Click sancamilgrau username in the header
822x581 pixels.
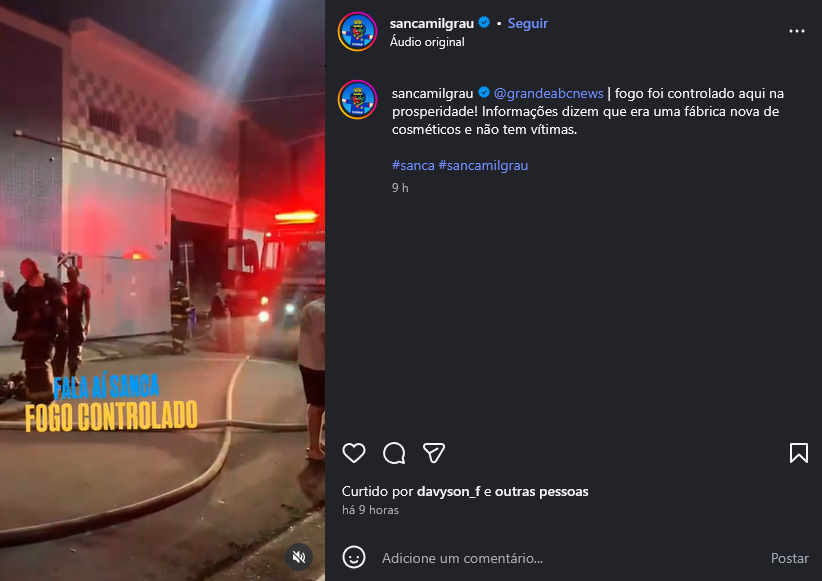pyautogui.click(x=431, y=24)
